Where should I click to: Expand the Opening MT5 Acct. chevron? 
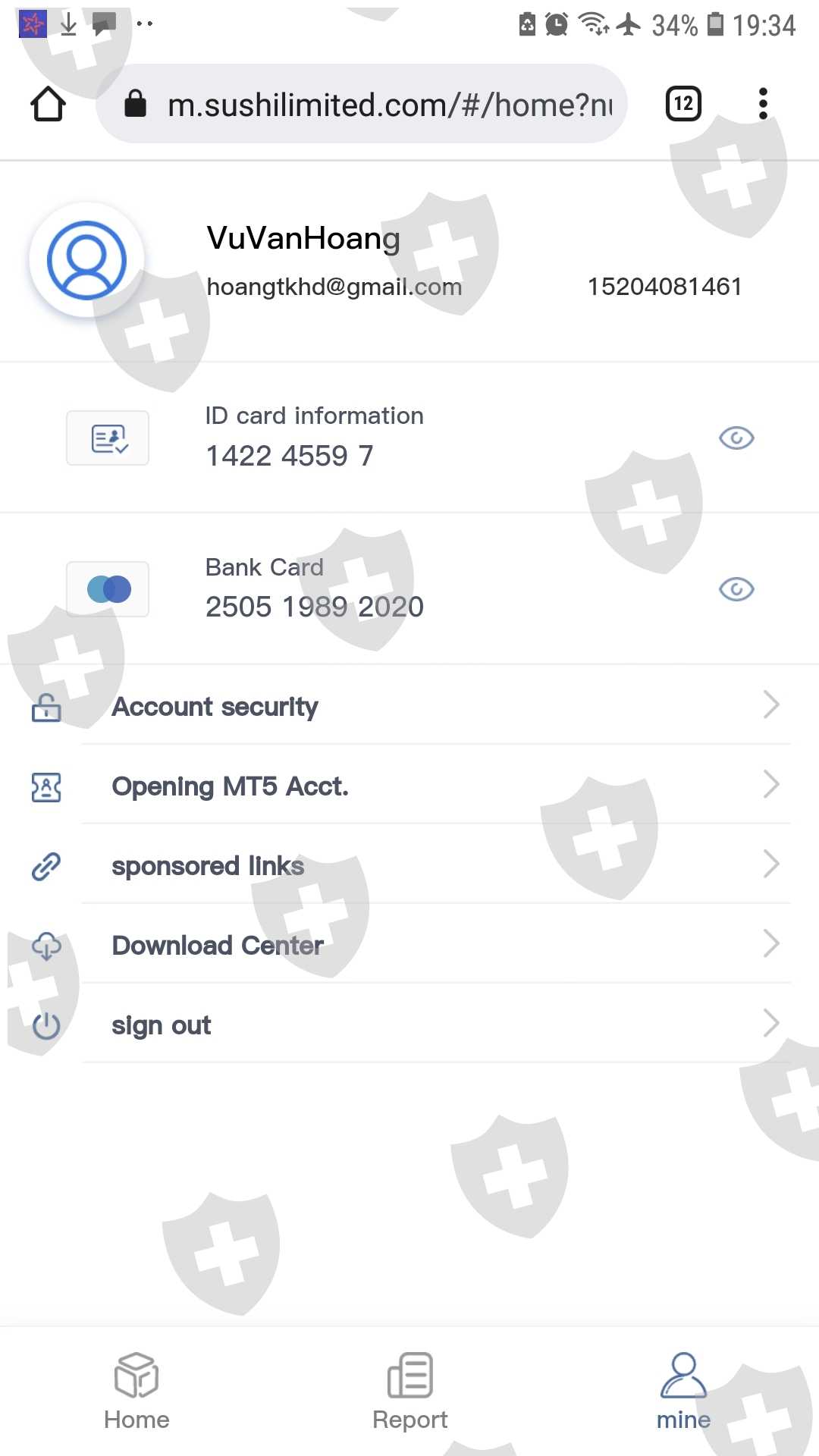coord(771,785)
